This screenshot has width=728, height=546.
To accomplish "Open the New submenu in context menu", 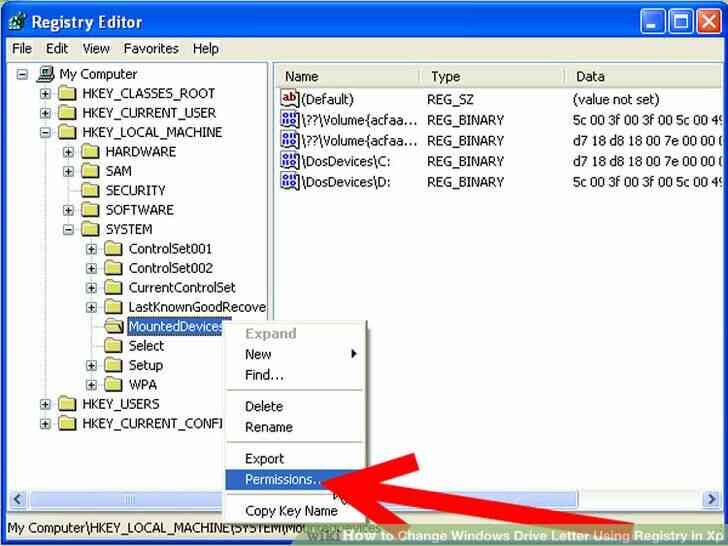I will point(295,354).
